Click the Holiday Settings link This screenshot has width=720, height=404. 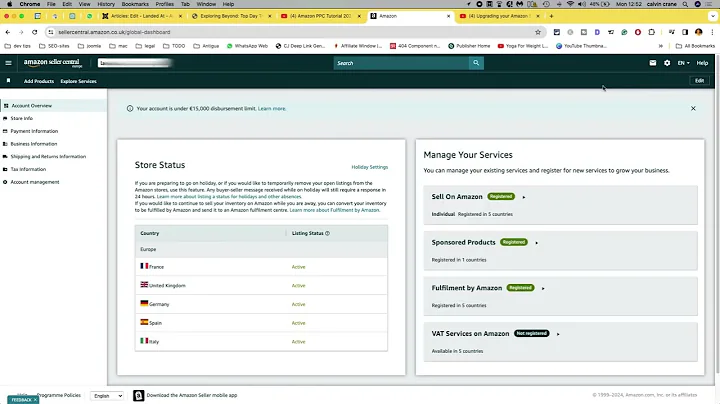pos(370,167)
